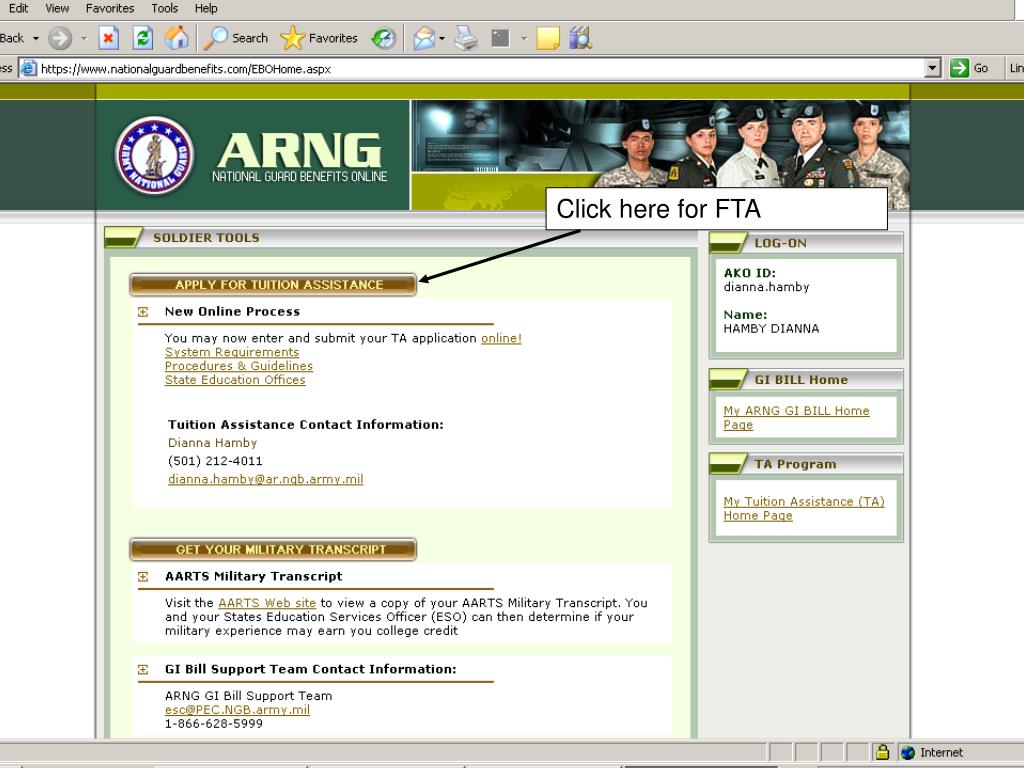Click the Internet zone globe icon

coord(908,752)
